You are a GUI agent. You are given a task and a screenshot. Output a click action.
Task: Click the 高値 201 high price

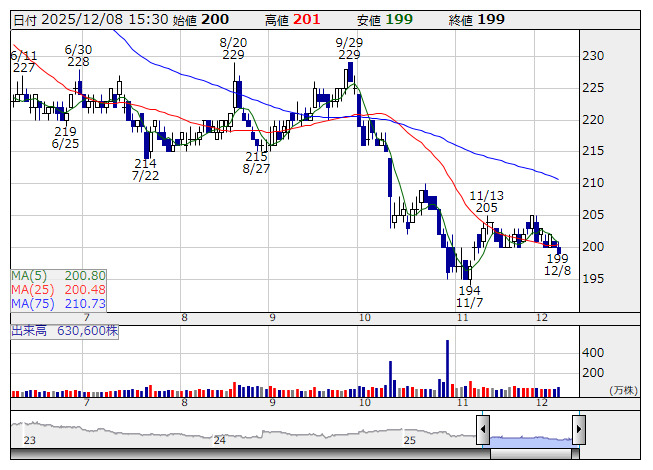click(x=293, y=20)
